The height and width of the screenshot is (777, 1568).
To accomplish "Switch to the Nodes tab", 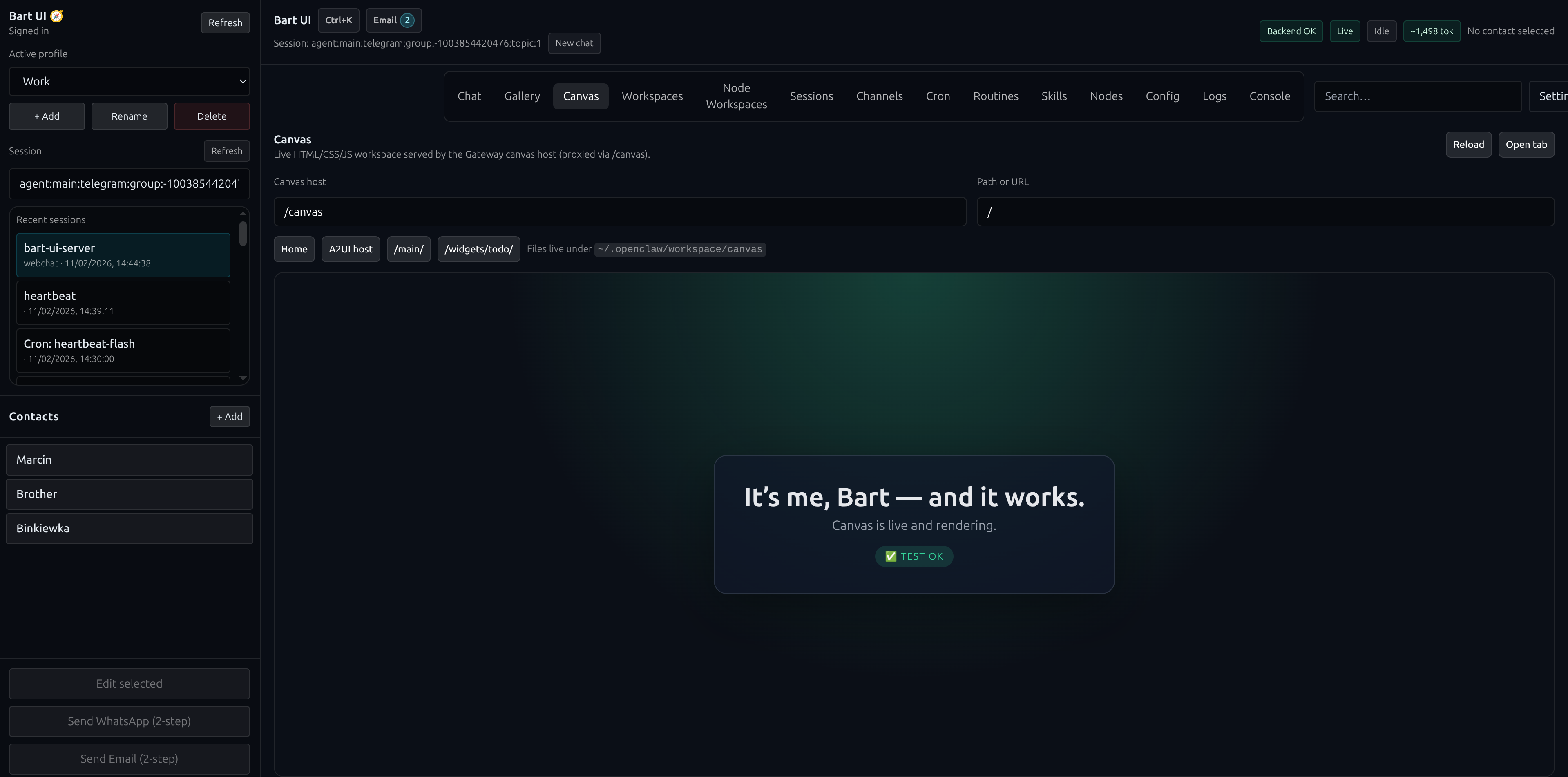I will 1106,96.
